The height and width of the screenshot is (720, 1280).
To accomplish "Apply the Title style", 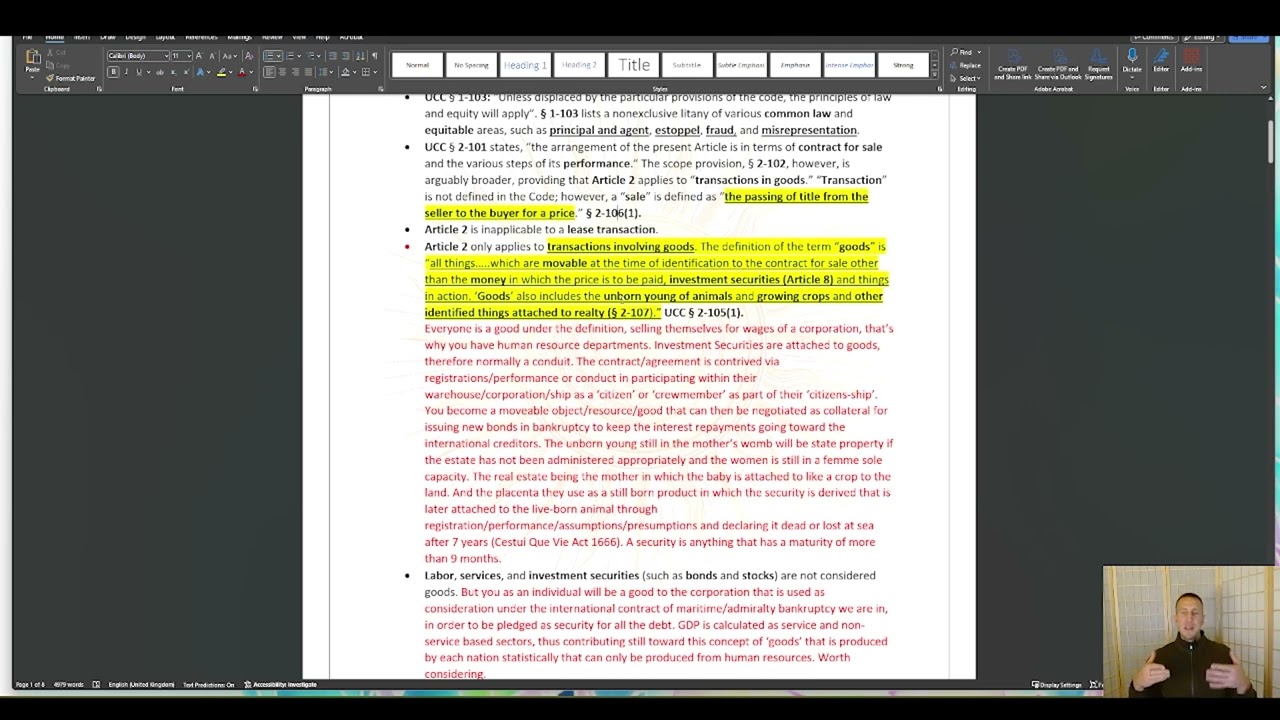I will (x=633, y=65).
